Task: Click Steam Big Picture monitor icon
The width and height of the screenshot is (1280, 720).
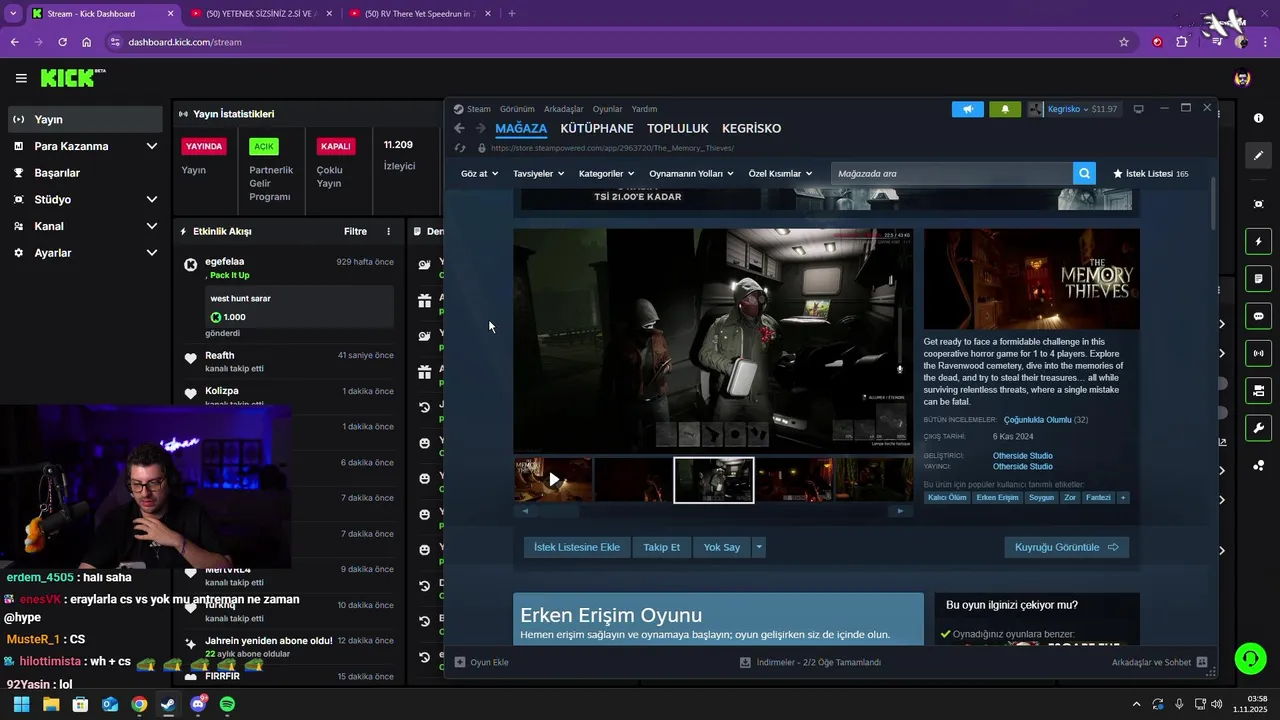Action: click(1138, 109)
